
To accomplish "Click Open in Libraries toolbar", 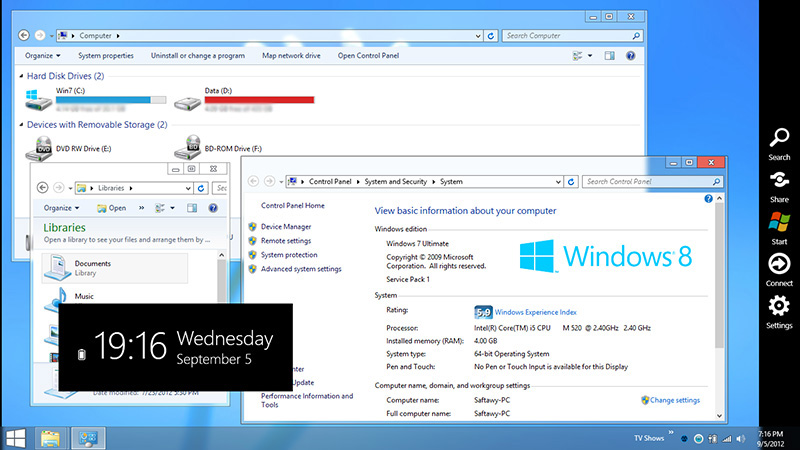I will [112, 208].
